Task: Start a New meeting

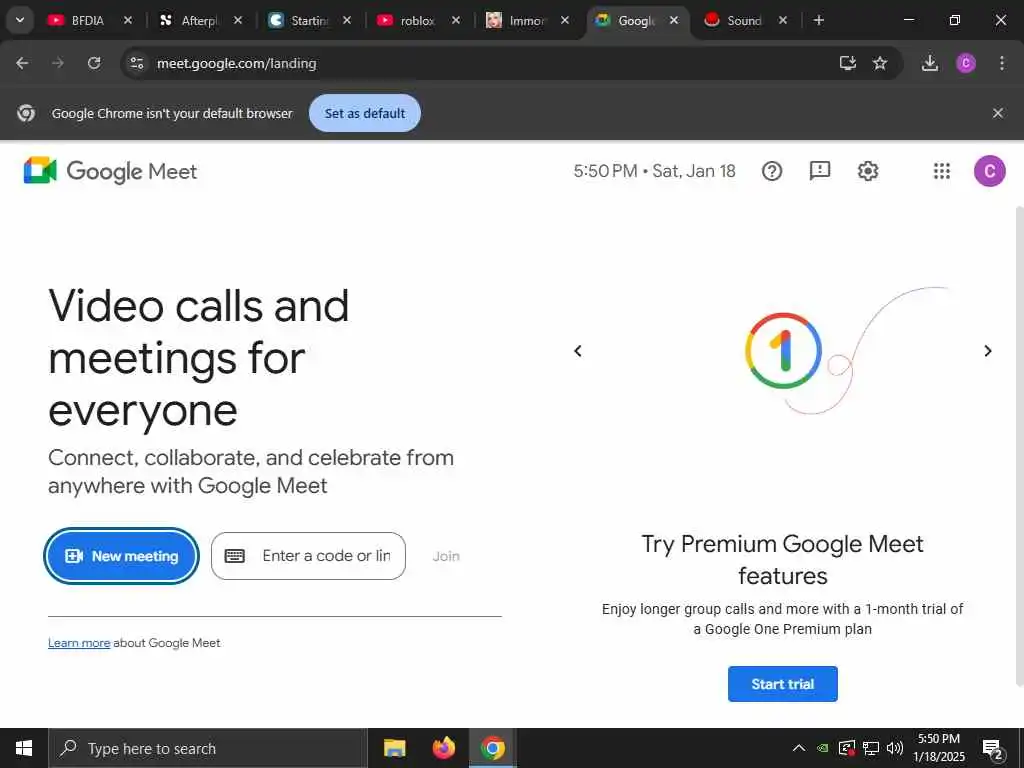Action: coord(121,556)
